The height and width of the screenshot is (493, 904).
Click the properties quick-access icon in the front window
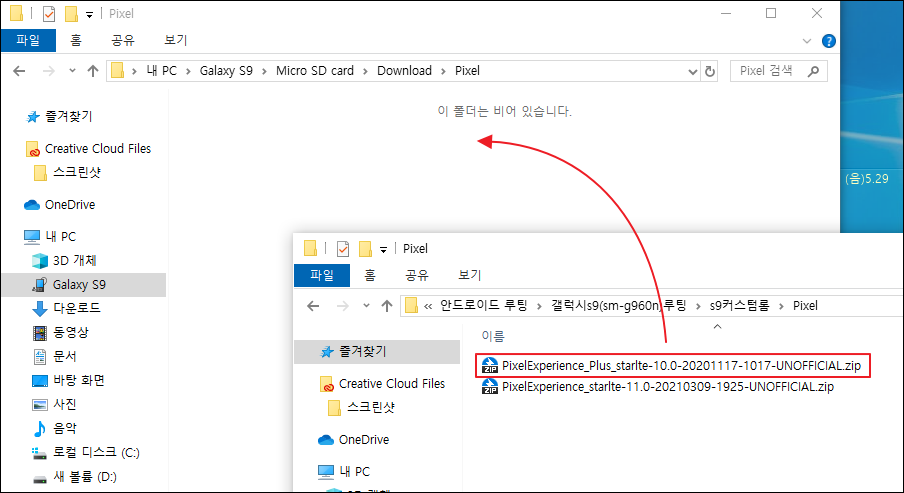(x=343, y=249)
